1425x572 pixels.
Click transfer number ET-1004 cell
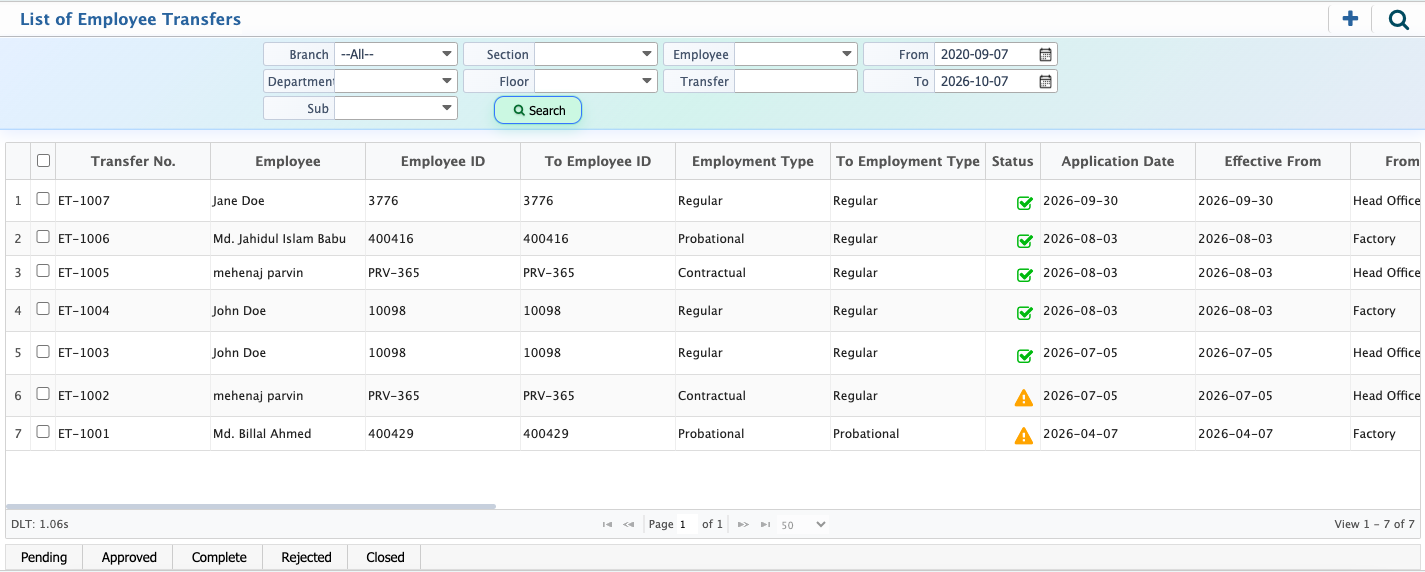tap(133, 311)
